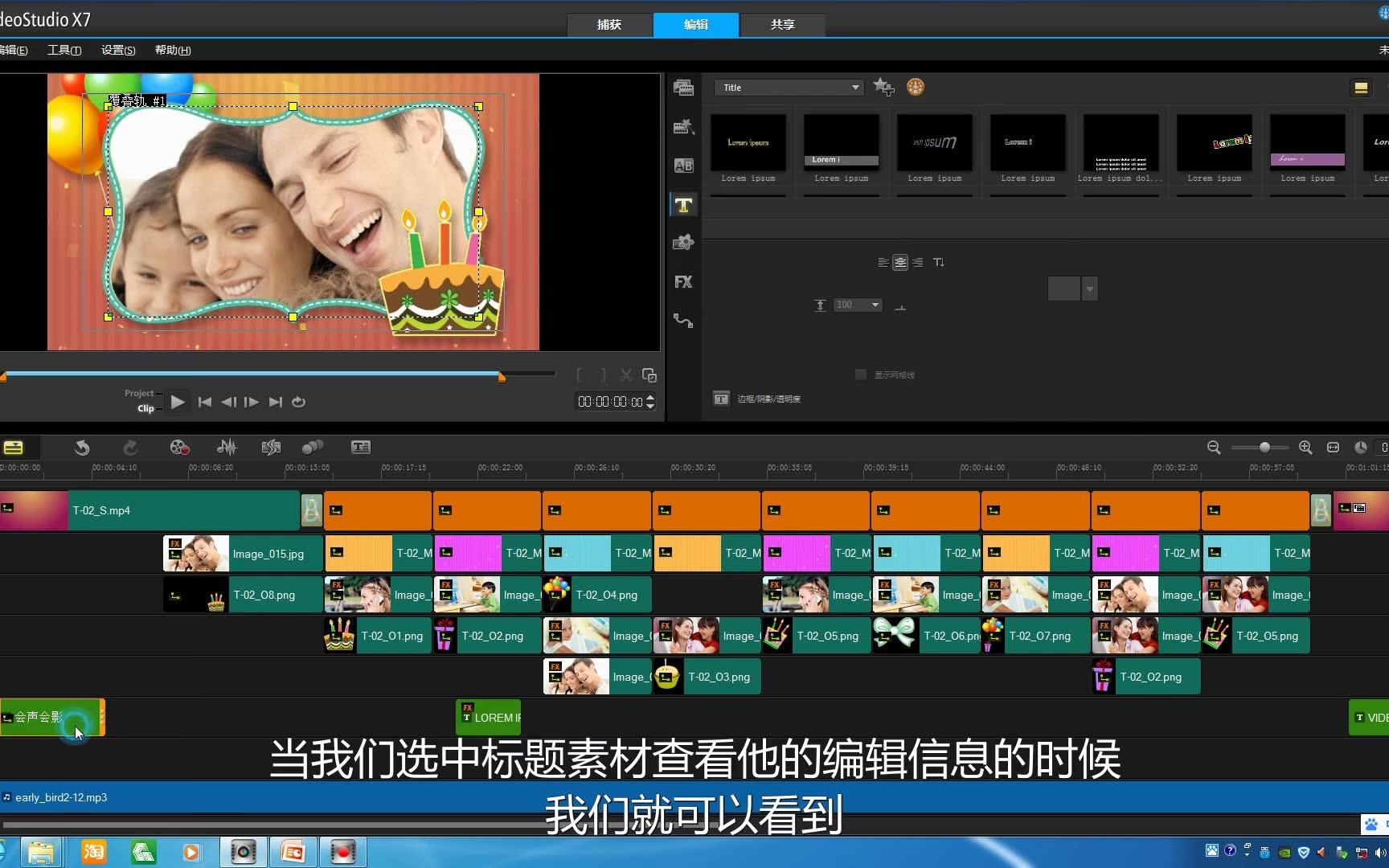Jump to the end of preview

coord(276,402)
